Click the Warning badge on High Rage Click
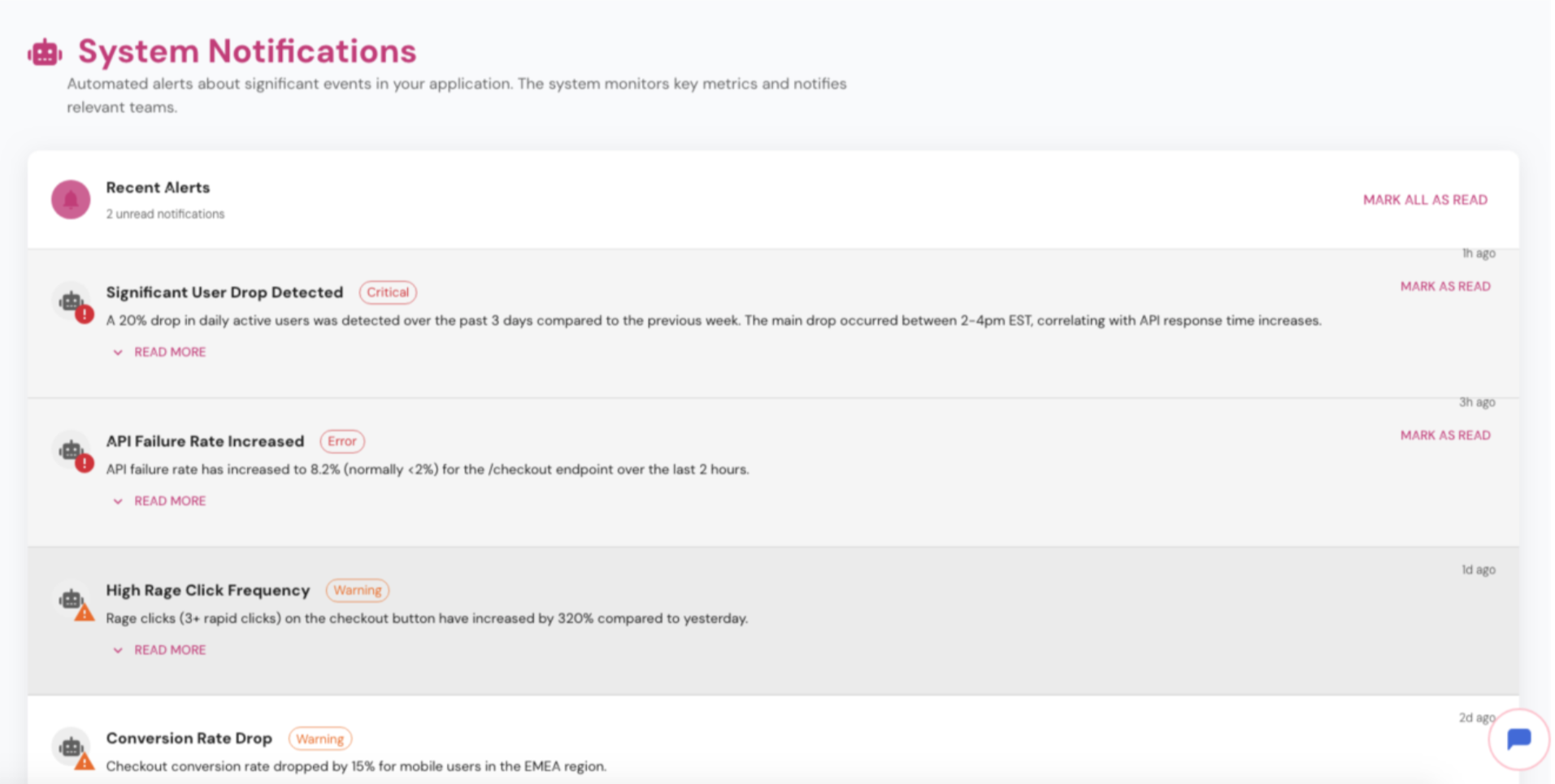The image size is (1555, 784). point(357,591)
